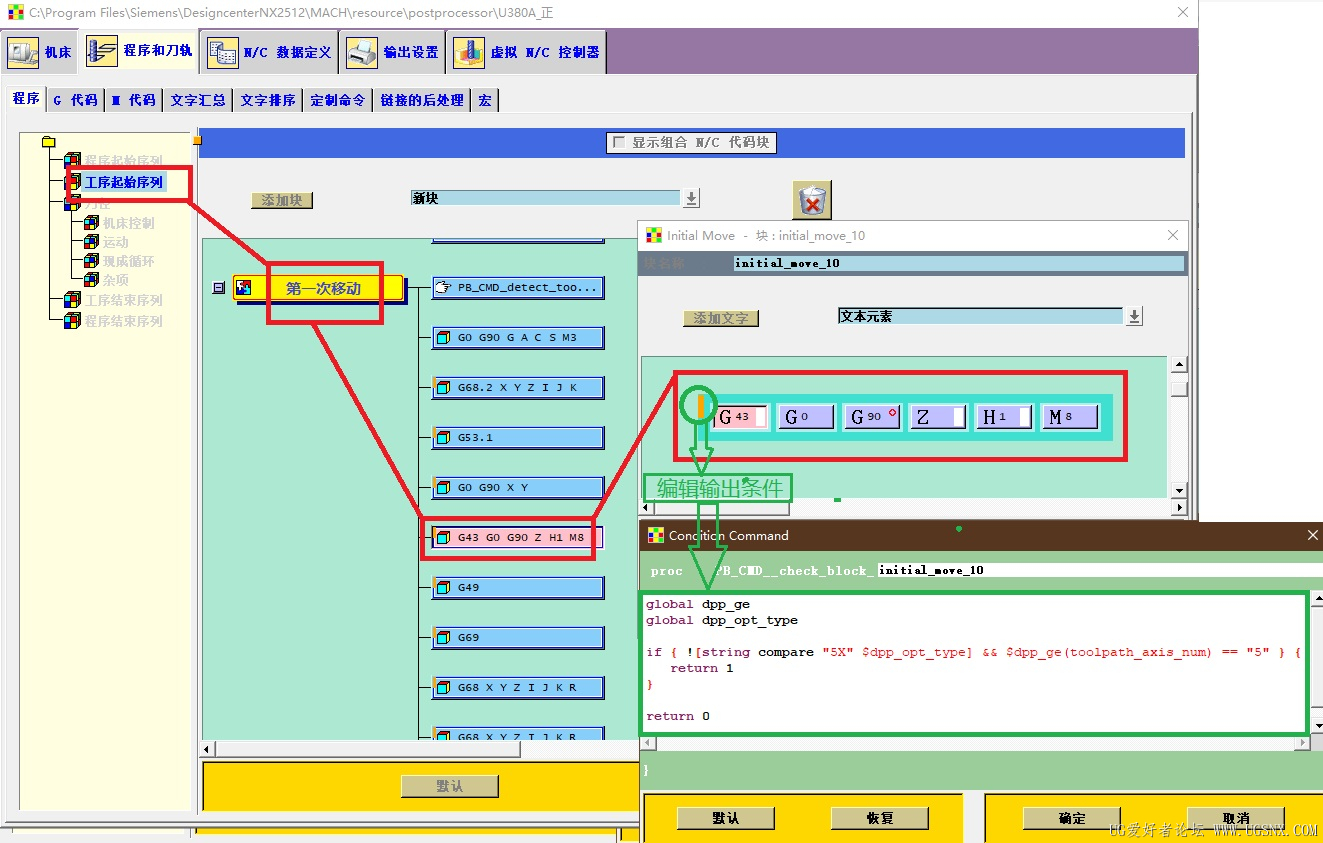Viewport: 1323px width, 843px height.
Task: Click the 添加文字 button
Action: pos(721,318)
